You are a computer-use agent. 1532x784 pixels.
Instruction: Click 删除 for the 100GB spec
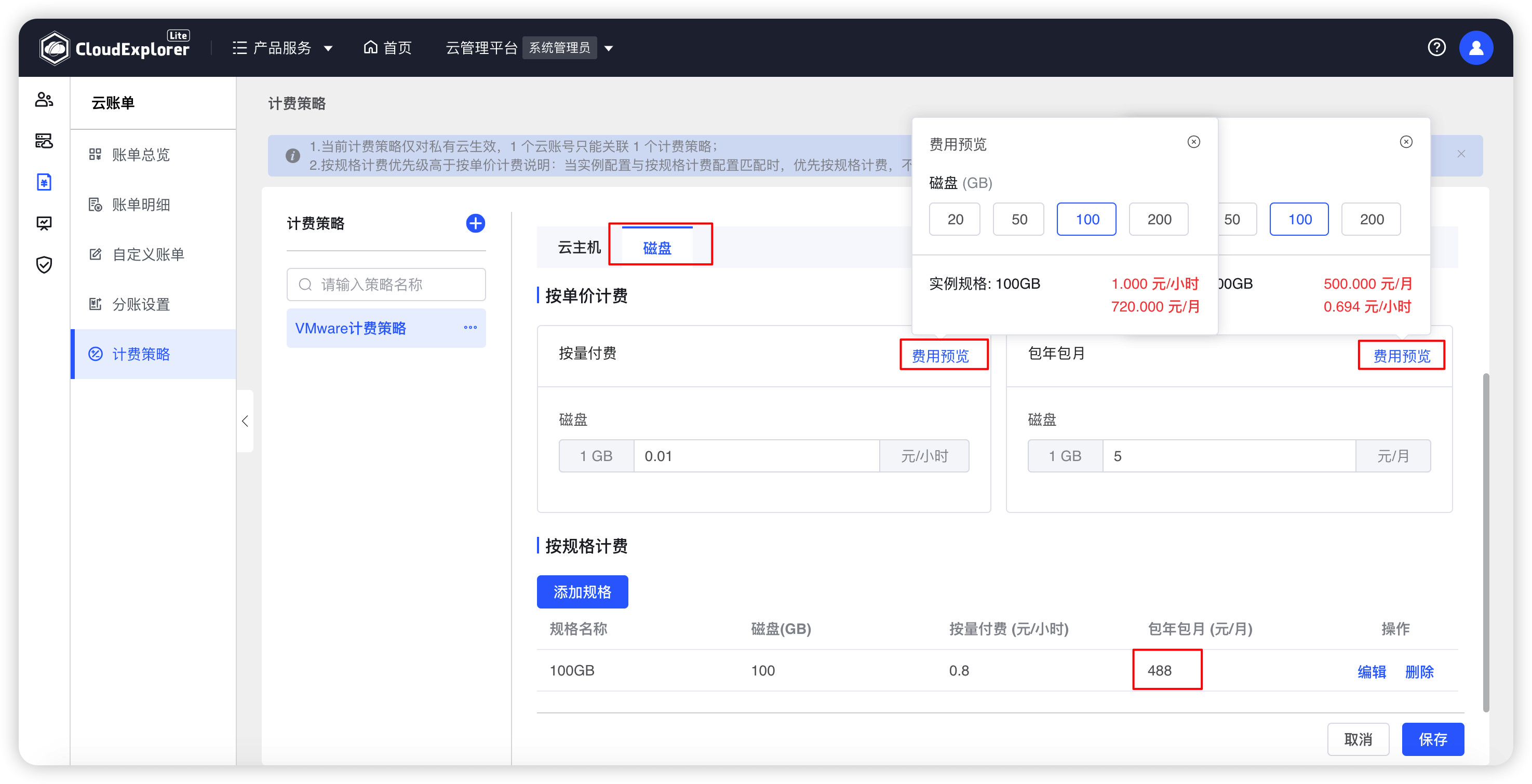(x=1419, y=672)
